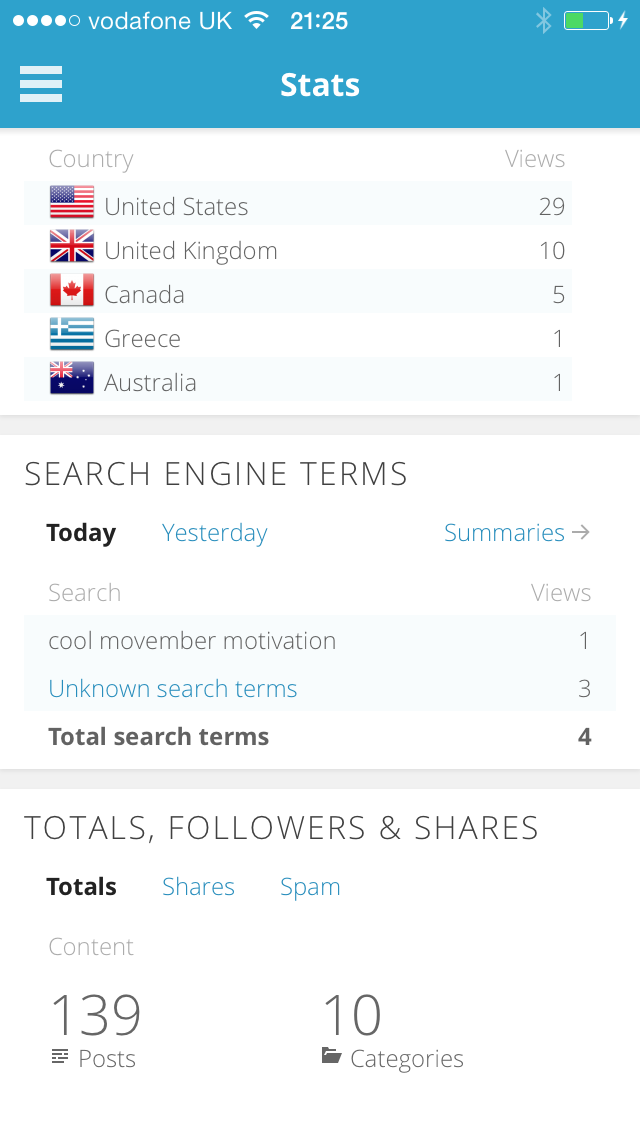Open the hamburger navigation menu
The height and width of the screenshot is (1136, 640).
[x=41, y=84]
